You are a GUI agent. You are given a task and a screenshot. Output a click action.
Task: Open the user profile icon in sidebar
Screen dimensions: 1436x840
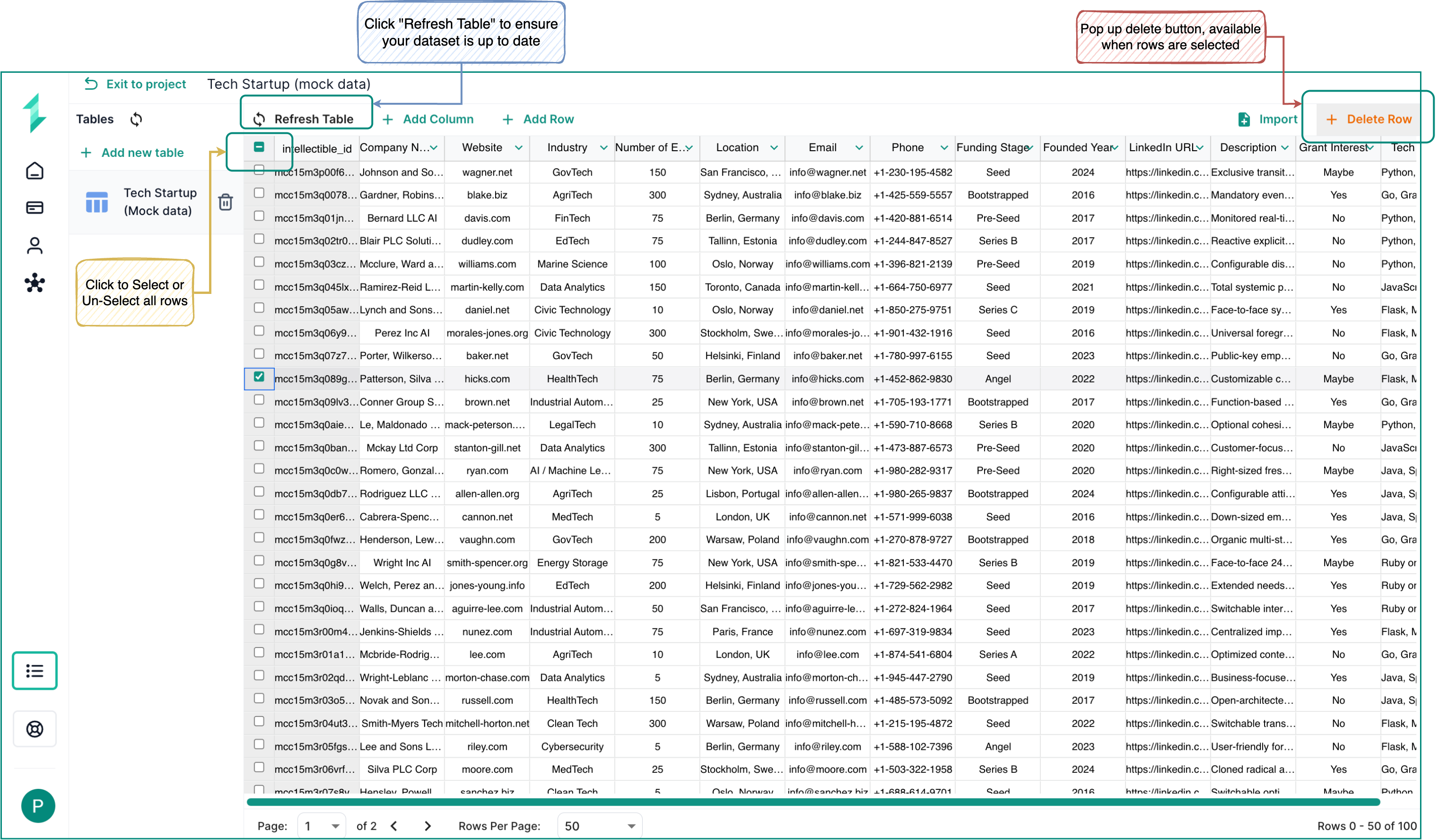coord(35,246)
